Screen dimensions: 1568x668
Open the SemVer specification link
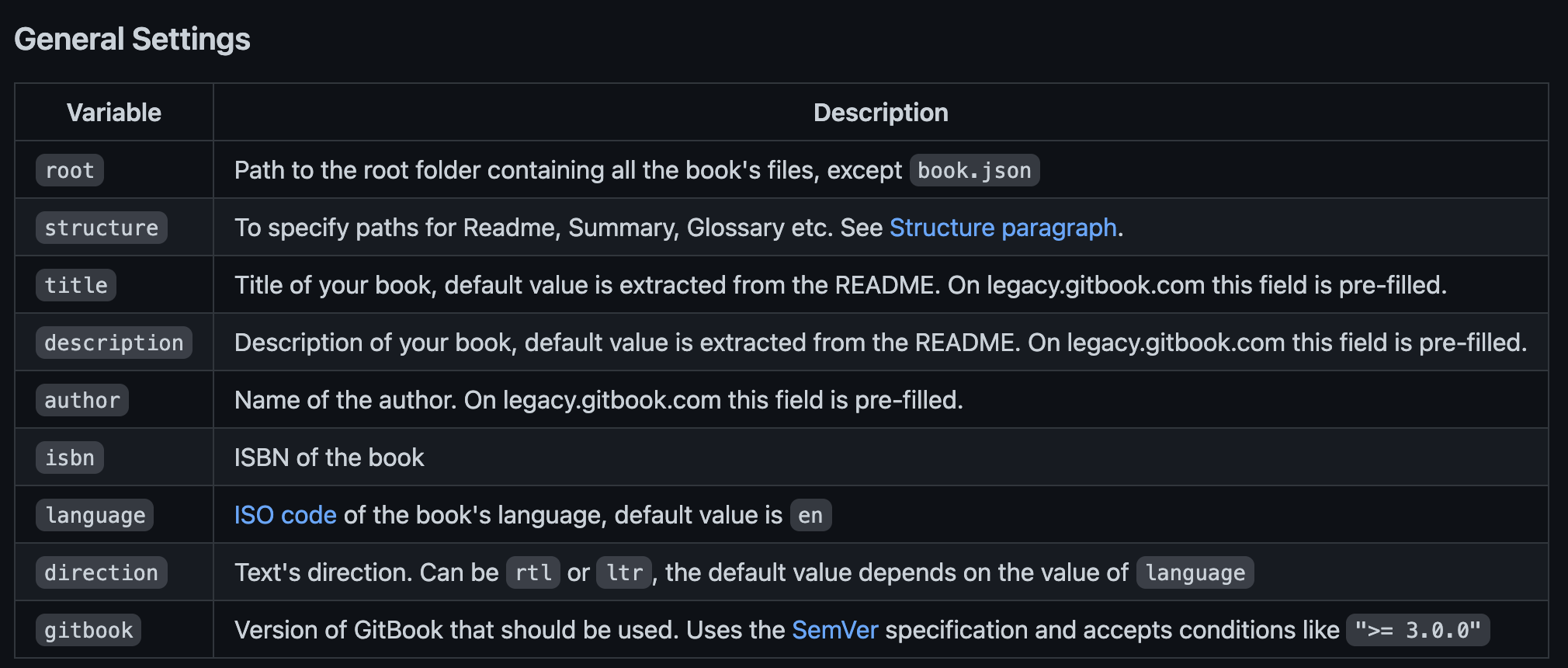[x=834, y=630]
